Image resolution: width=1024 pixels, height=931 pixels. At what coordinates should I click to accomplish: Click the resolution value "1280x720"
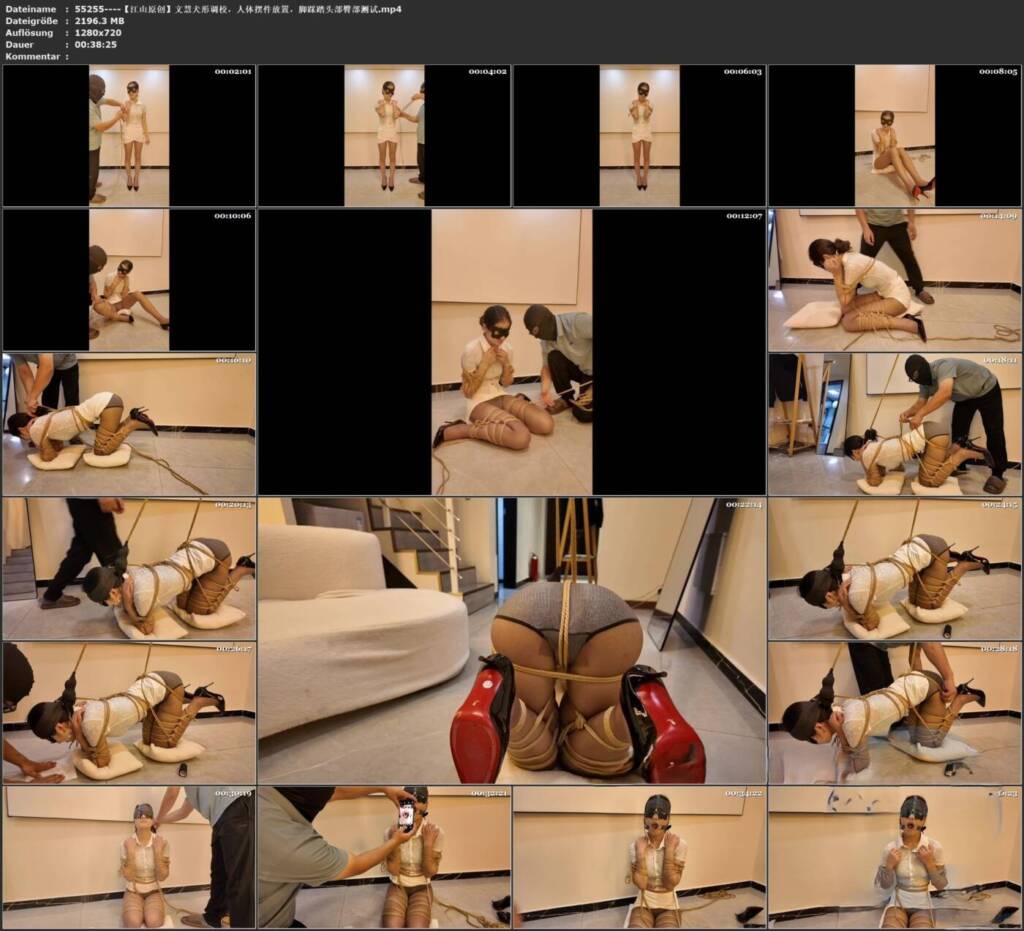pos(98,33)
